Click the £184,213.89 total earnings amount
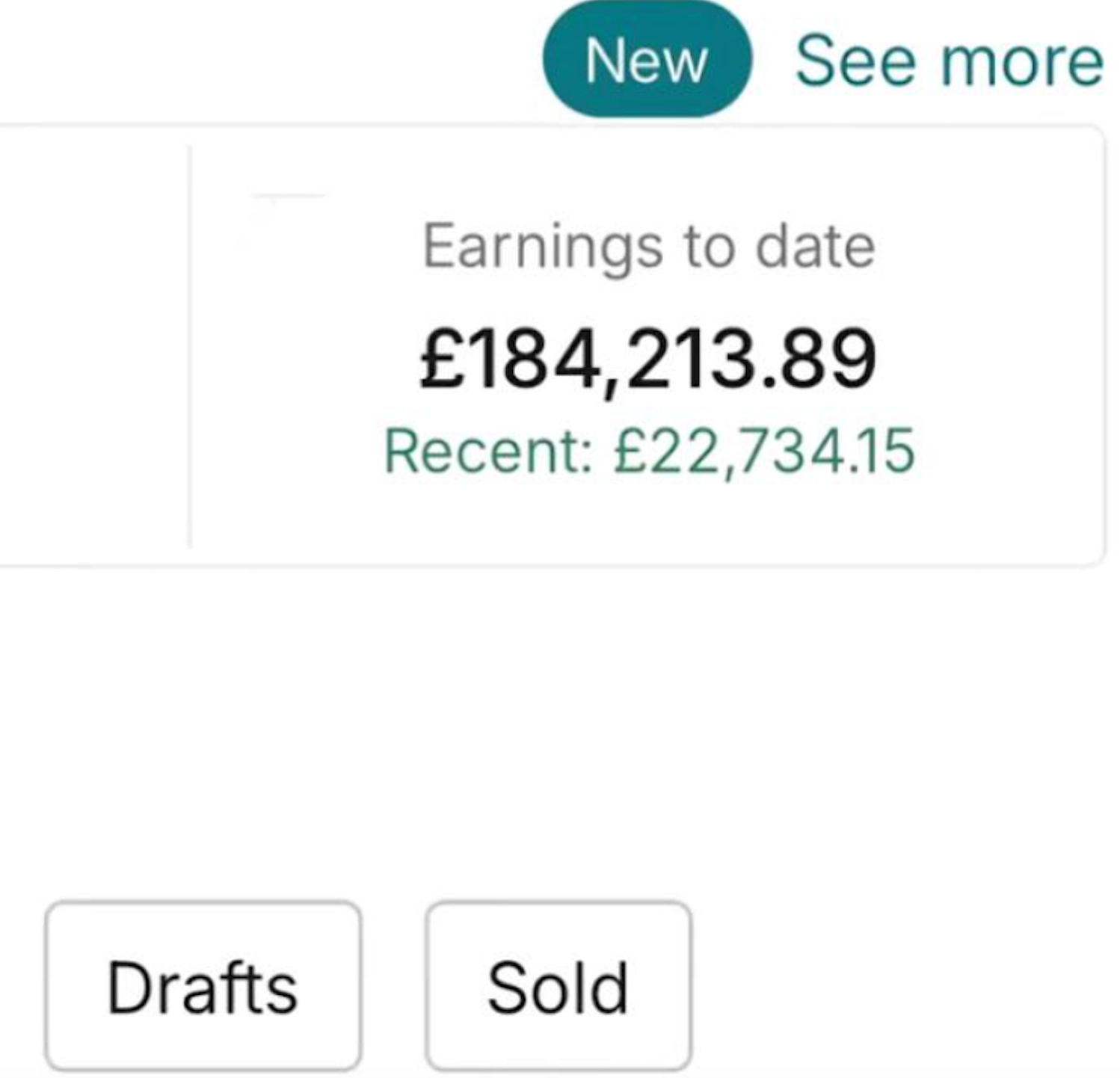Screen dimensions: 1120x1078 648,360
